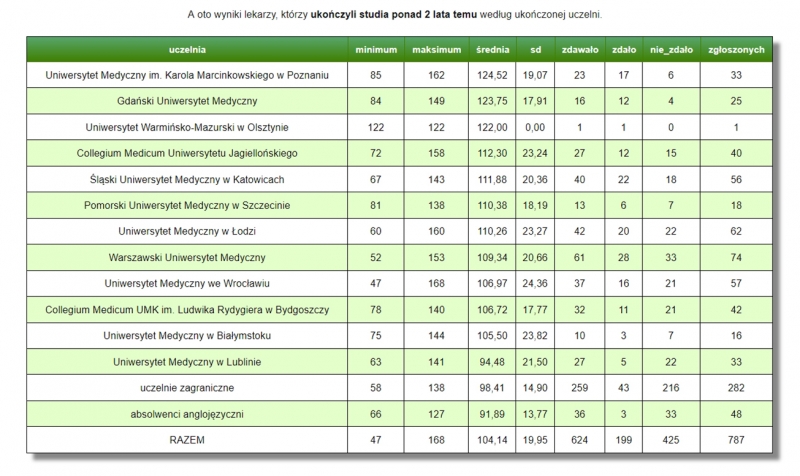Click the 'uczelnia' column header

click(x=187, y=49)
